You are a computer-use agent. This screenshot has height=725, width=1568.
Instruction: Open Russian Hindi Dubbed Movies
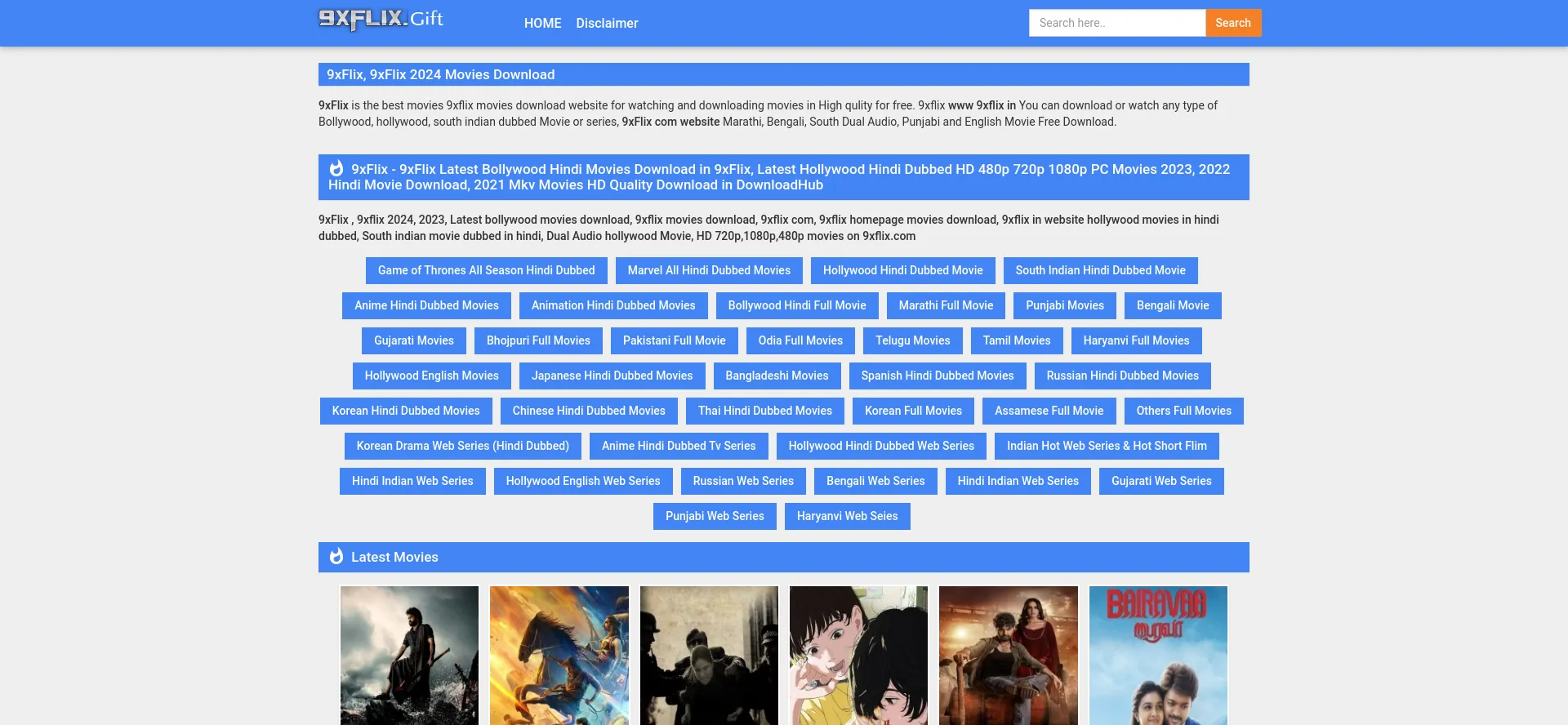click(1123, 376)
